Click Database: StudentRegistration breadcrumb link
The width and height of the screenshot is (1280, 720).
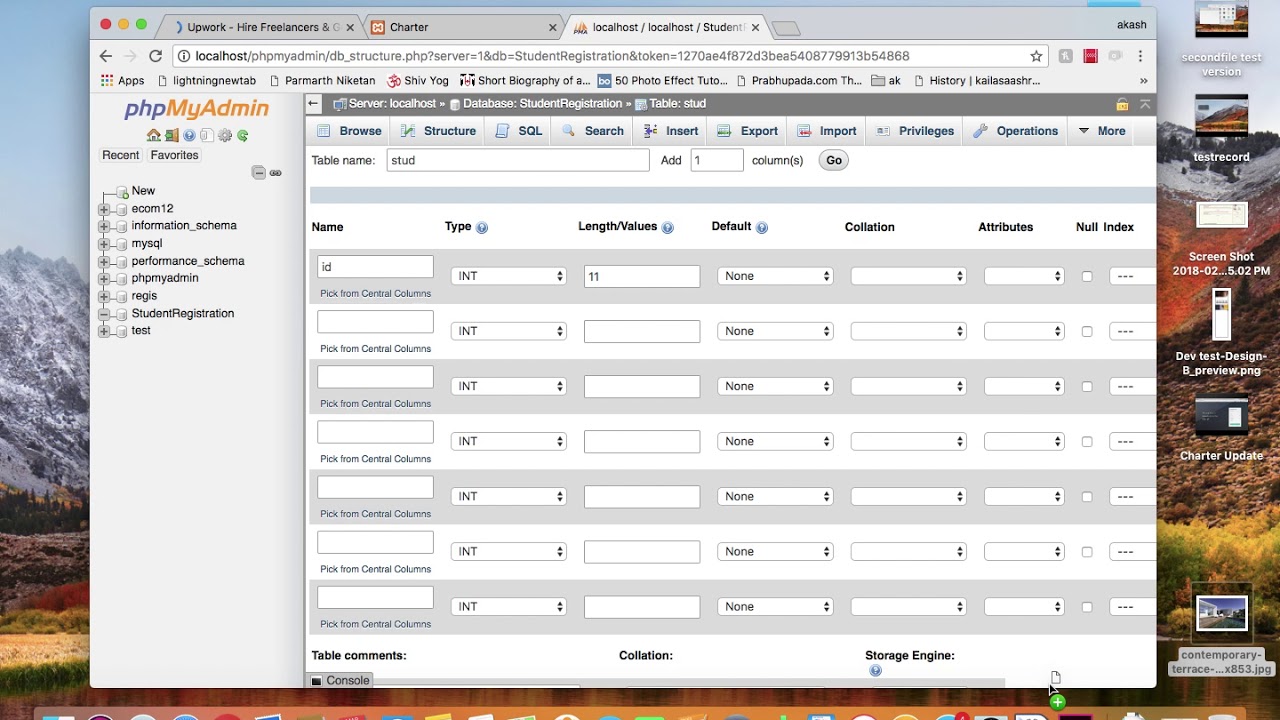(543, 104)
